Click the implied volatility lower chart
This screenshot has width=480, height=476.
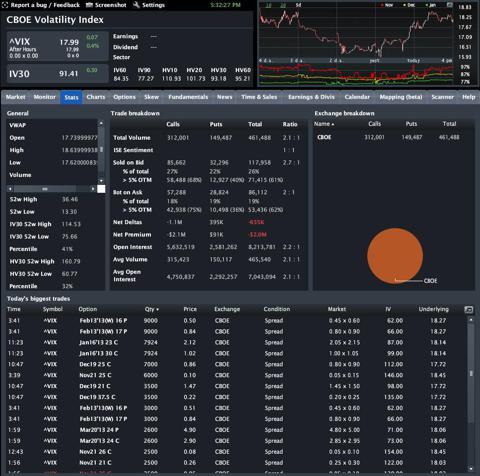[356, 75]
